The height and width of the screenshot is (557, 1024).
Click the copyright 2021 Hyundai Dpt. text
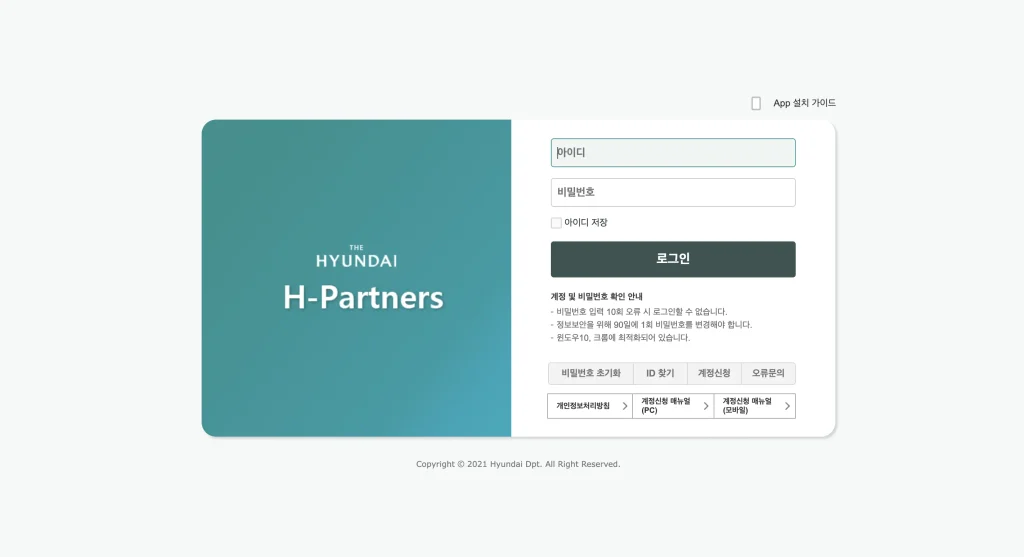click(518, 464)
